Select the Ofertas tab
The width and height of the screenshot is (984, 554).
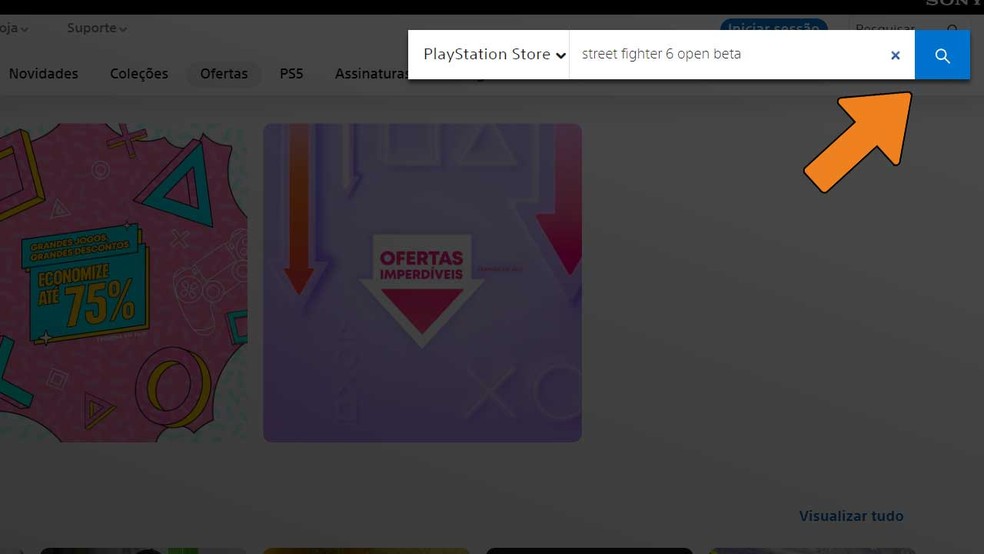(x=223, y=74)
